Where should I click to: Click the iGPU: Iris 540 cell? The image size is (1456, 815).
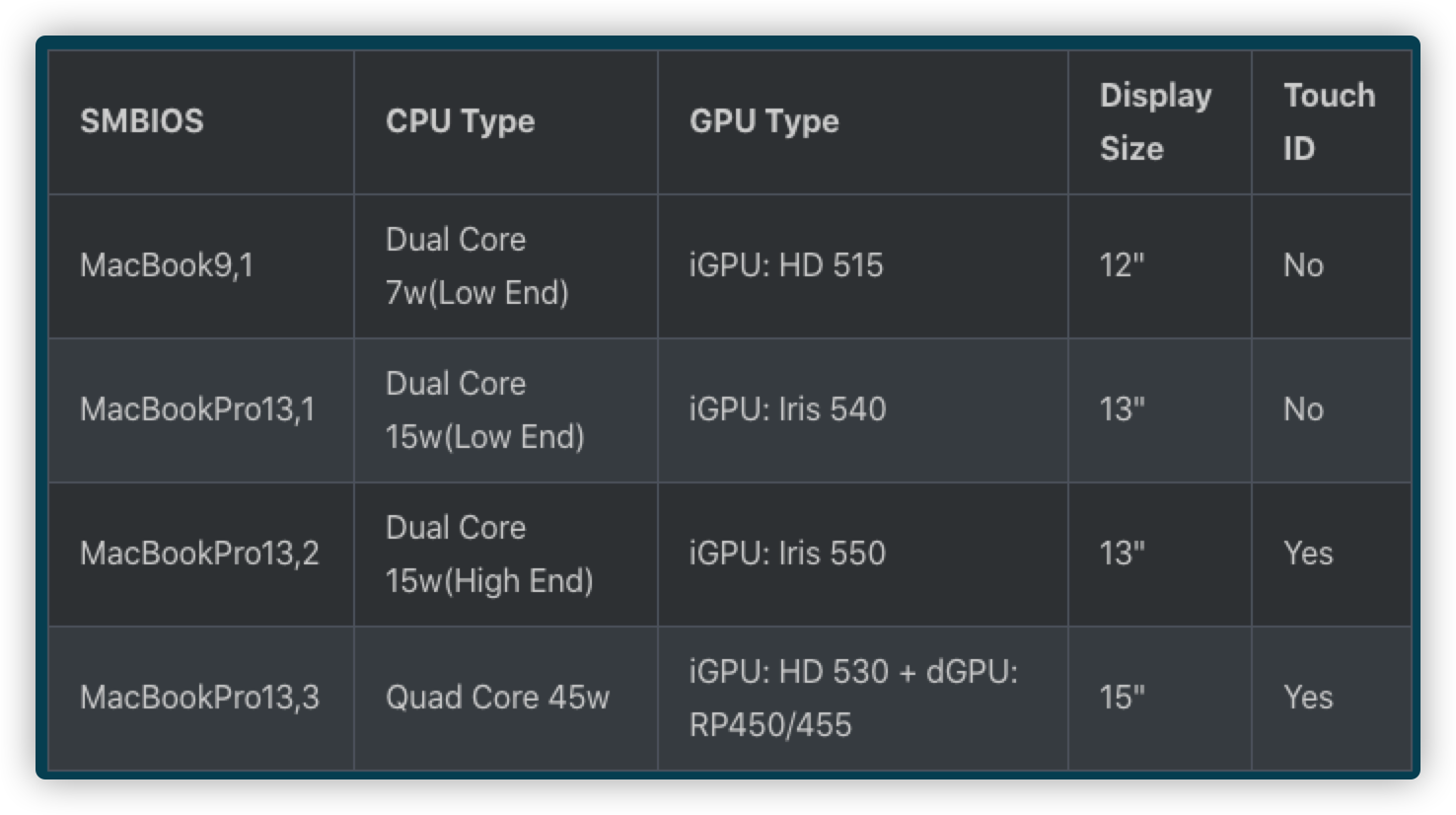tap(787, 409)
